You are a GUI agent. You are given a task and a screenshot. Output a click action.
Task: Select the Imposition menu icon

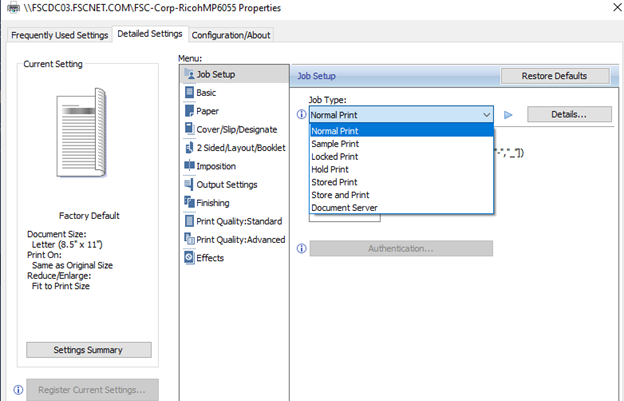189,166
